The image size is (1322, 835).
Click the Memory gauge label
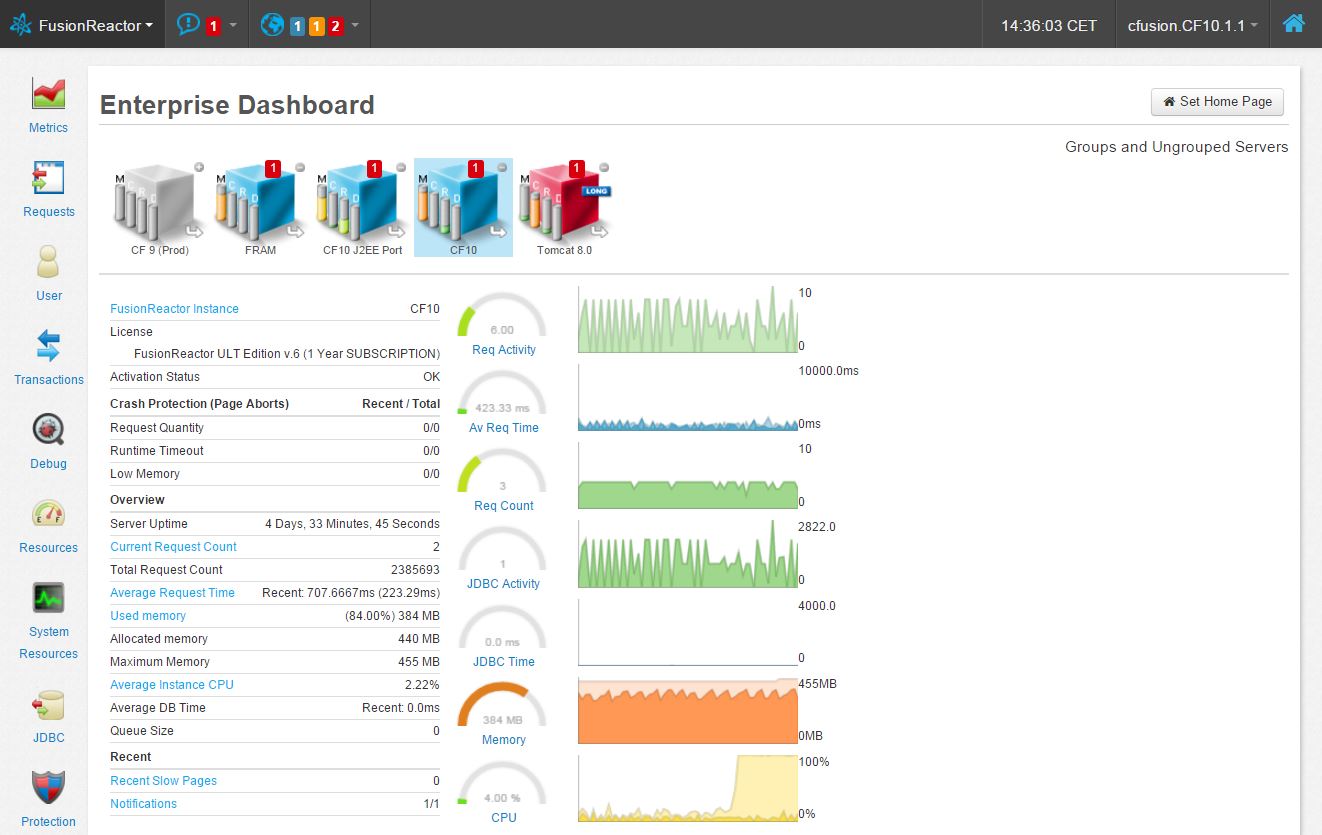click(504, 740)
